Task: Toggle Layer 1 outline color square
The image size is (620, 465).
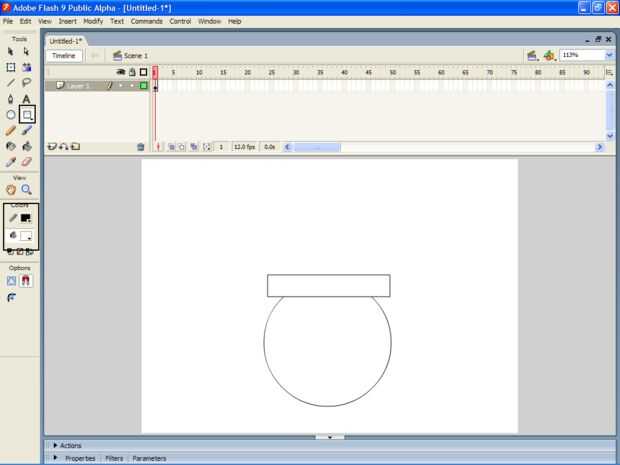Action: pyautogui.click(x=144, y=85)
